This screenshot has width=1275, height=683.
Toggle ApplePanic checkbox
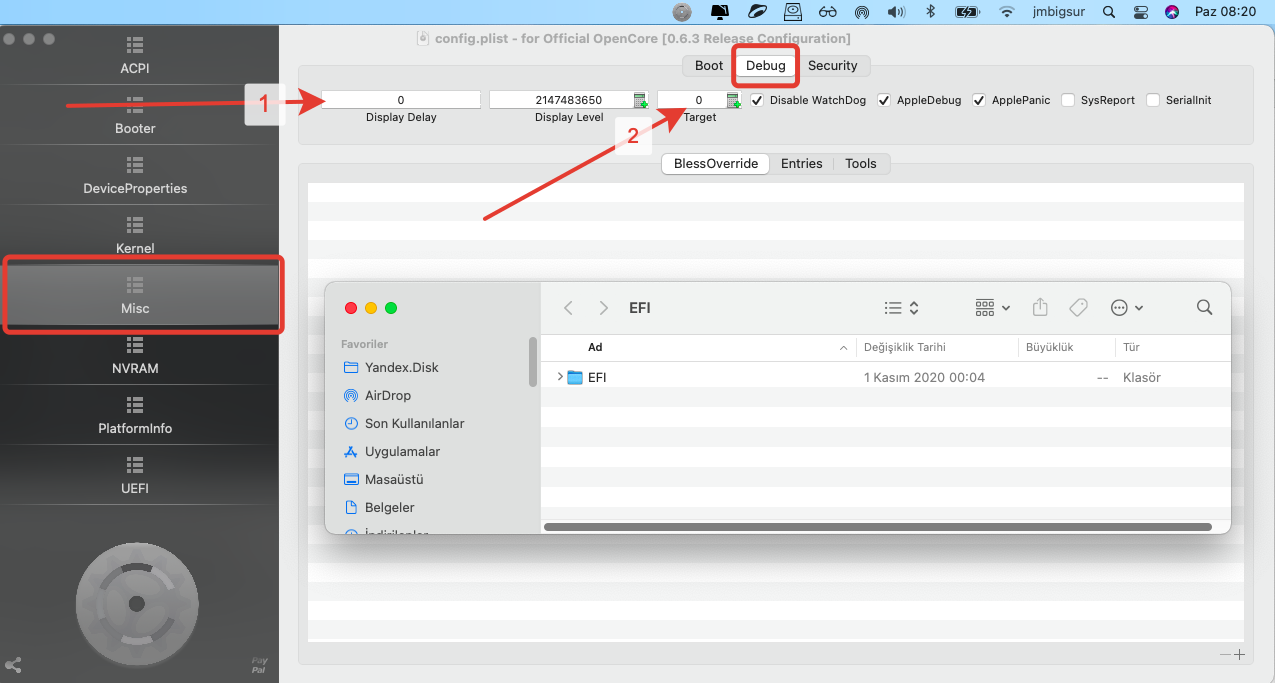979,100
